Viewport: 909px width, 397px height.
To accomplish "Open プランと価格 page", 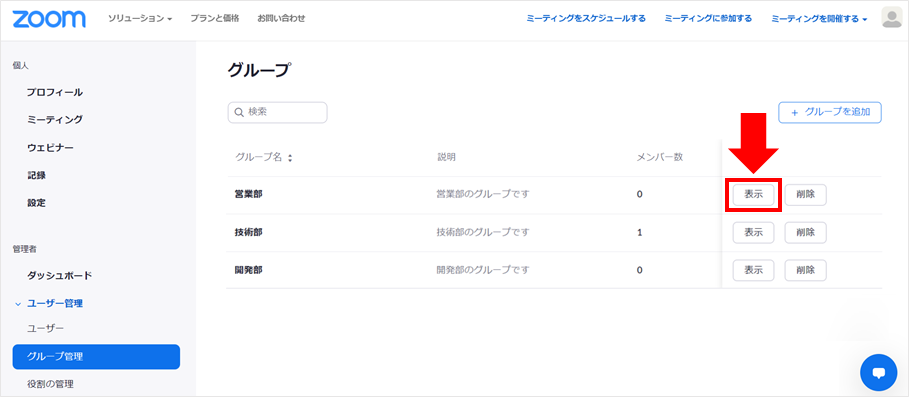I will tap(214, 19).
